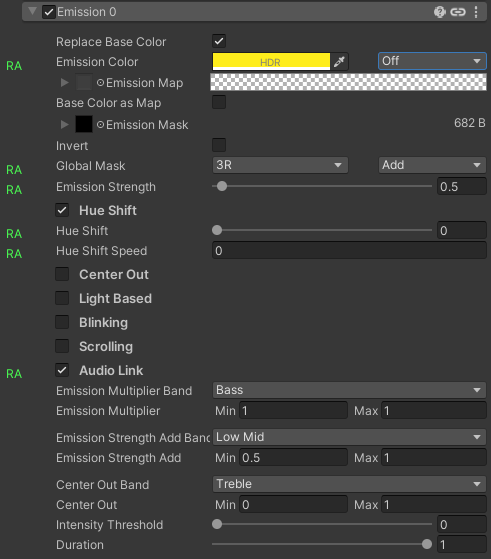The width and height of the screenshot is (491, 559).
Task: Pick color with the Emission Color eyedropper
Action: [x=339, y=62]
